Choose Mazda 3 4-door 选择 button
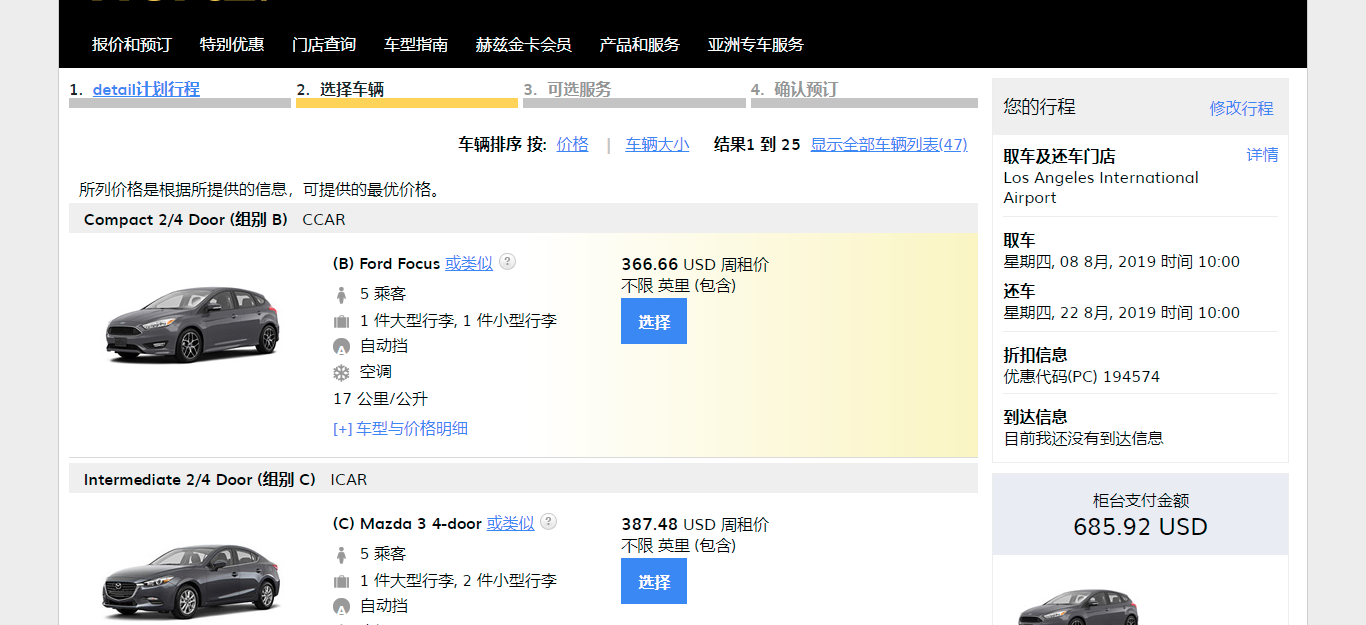 tap(654, 581)
